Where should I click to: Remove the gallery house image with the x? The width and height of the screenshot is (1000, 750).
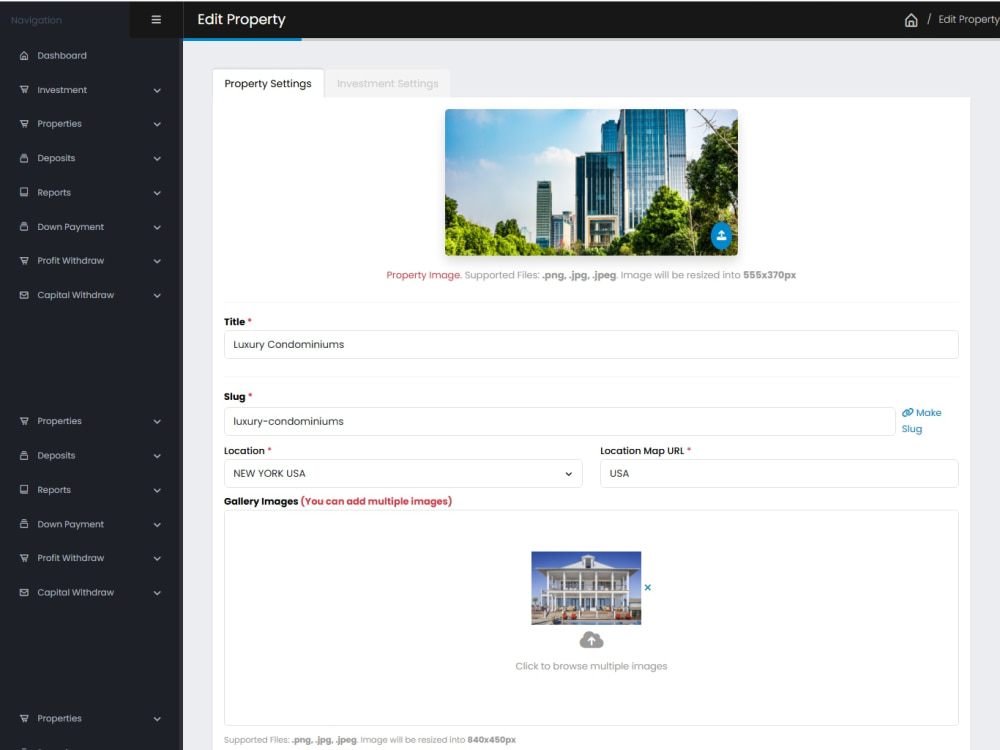pos(648,587)
